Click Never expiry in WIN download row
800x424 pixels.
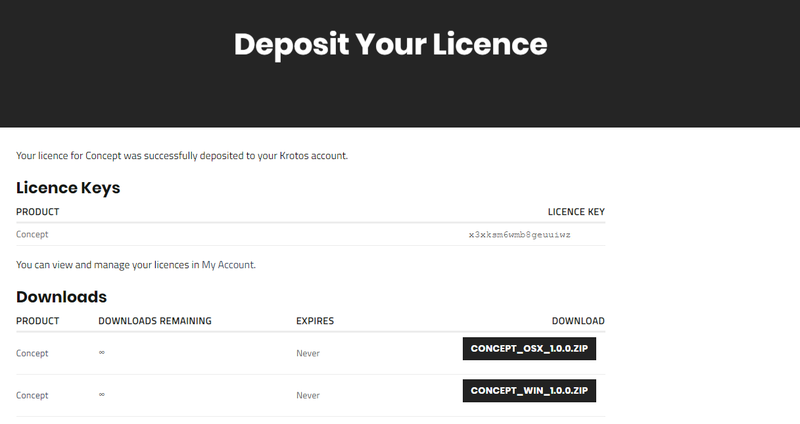click(x=307, y=395)
